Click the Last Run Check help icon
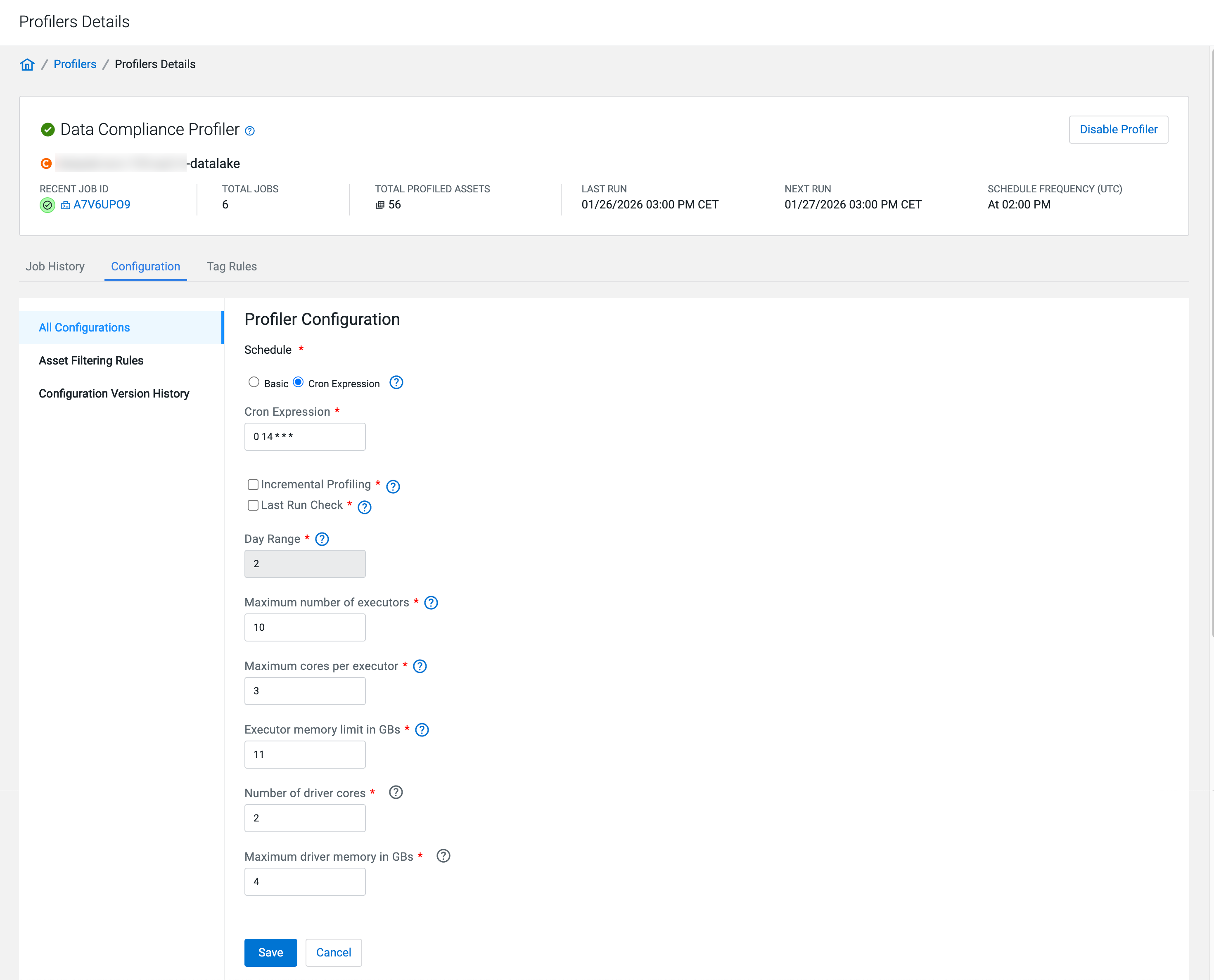Viewport: 1214px width, 980px height. click(x=365, y=507)
